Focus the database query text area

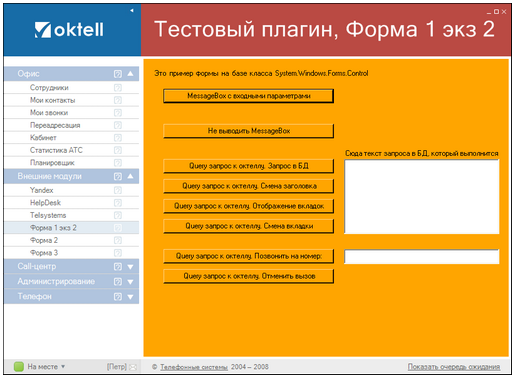(x=422, y=197)
